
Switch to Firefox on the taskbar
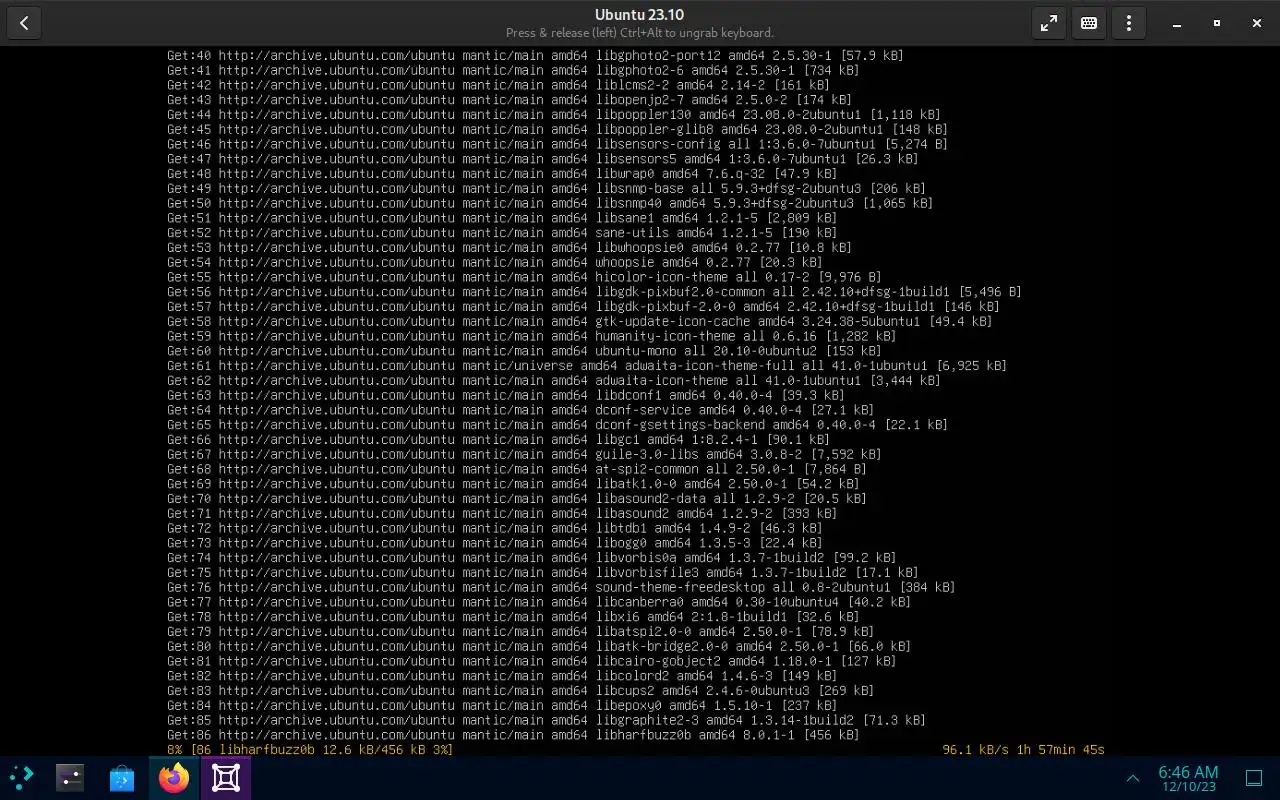pos(174,777)
